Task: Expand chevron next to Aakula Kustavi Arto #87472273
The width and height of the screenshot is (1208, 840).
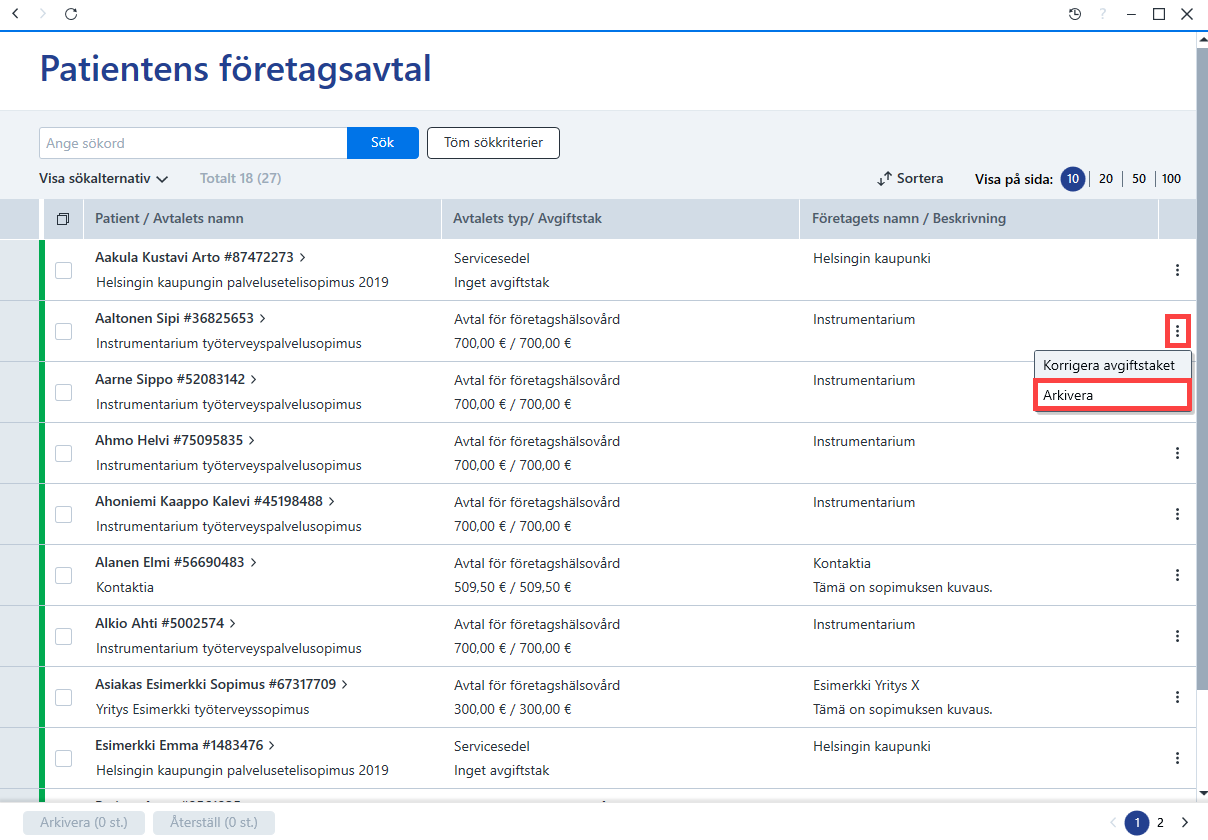Action: (x=303, y=258)
